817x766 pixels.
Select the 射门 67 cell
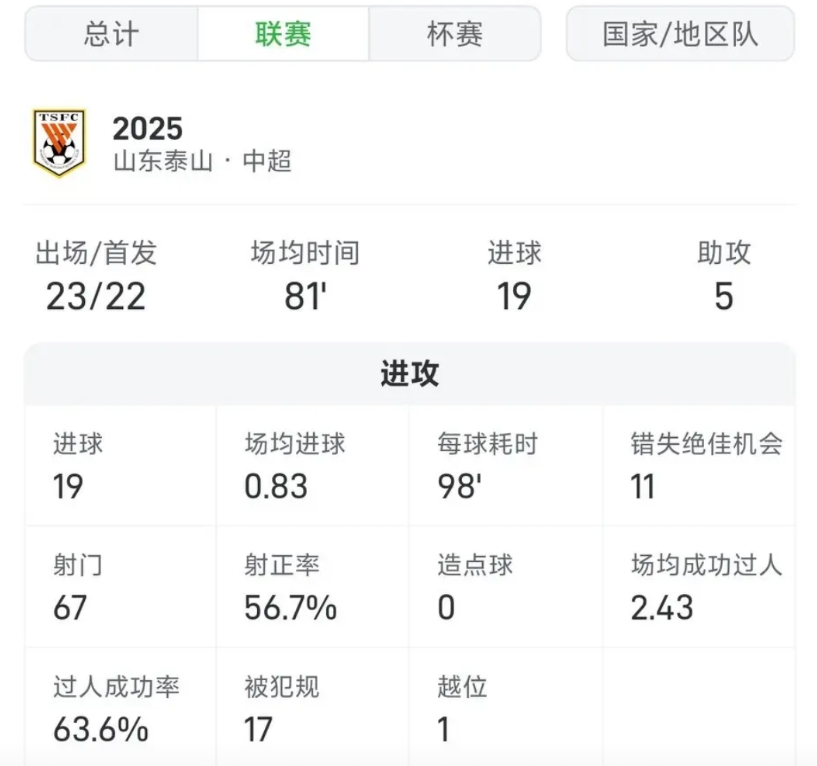[x=120, y=587]
